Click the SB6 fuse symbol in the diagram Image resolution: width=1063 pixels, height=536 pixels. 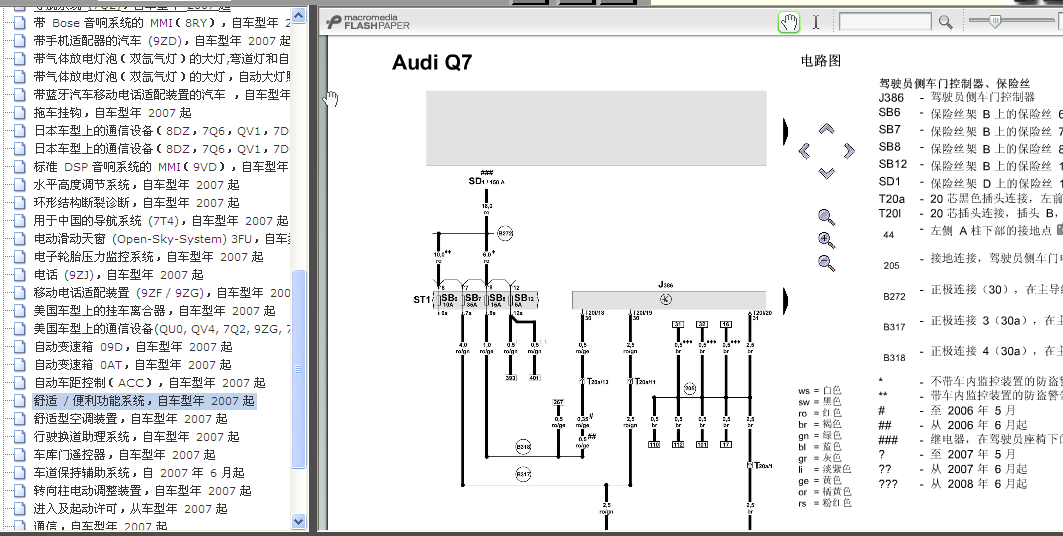[x=449, y=299]
